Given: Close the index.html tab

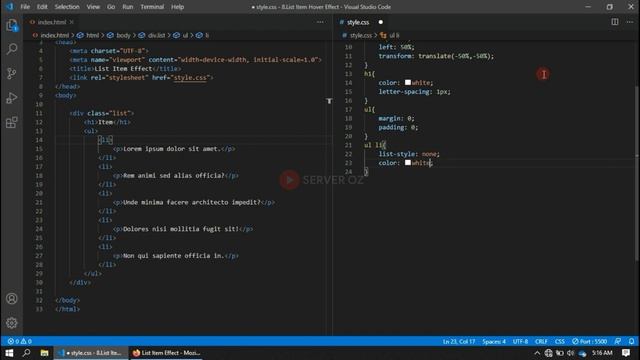Looking at the screenshot, I should pyautogui.click(x=71, y=22).
